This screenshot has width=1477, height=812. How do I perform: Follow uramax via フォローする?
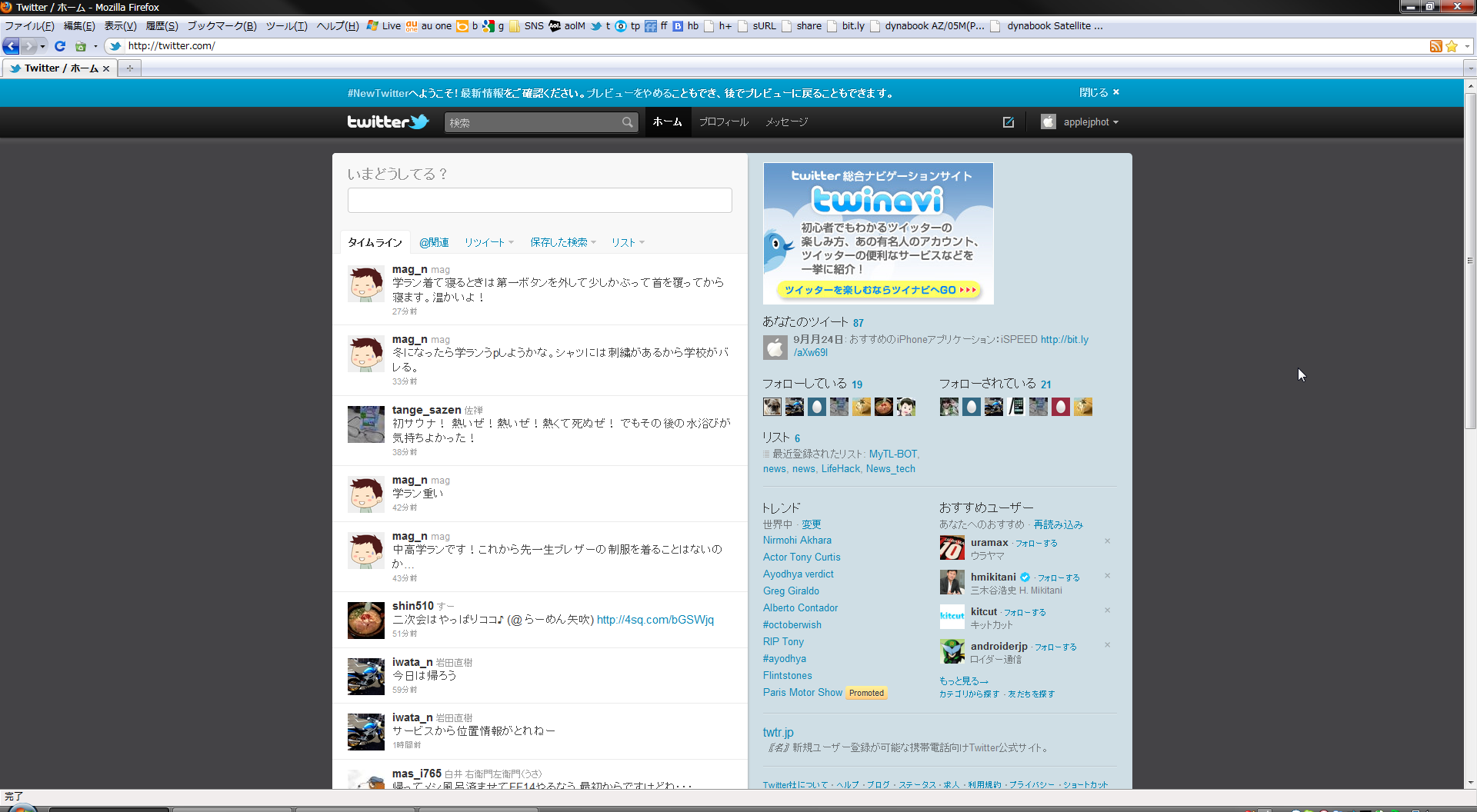[1036, 543]
